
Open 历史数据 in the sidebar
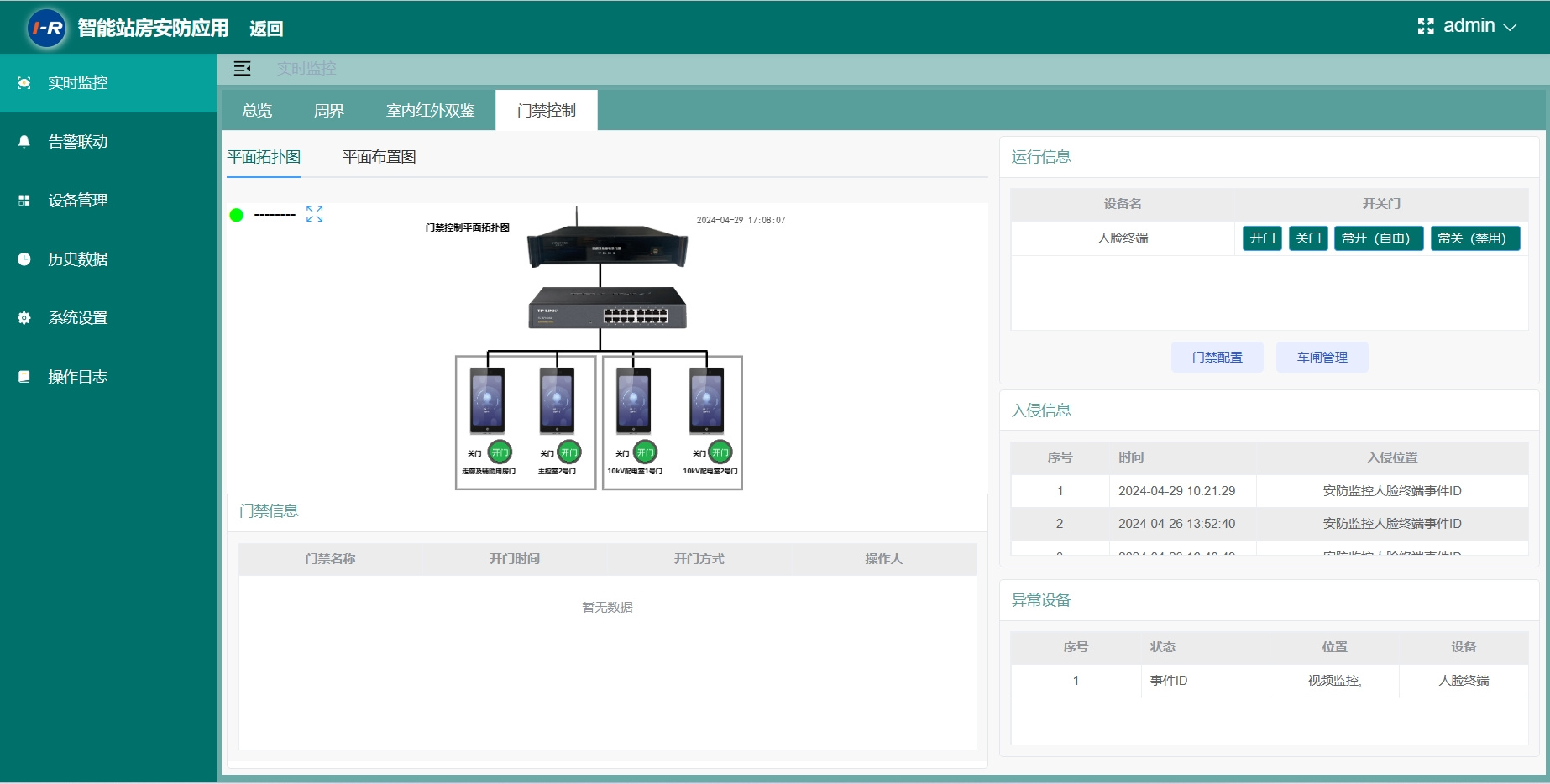[108, 259]
